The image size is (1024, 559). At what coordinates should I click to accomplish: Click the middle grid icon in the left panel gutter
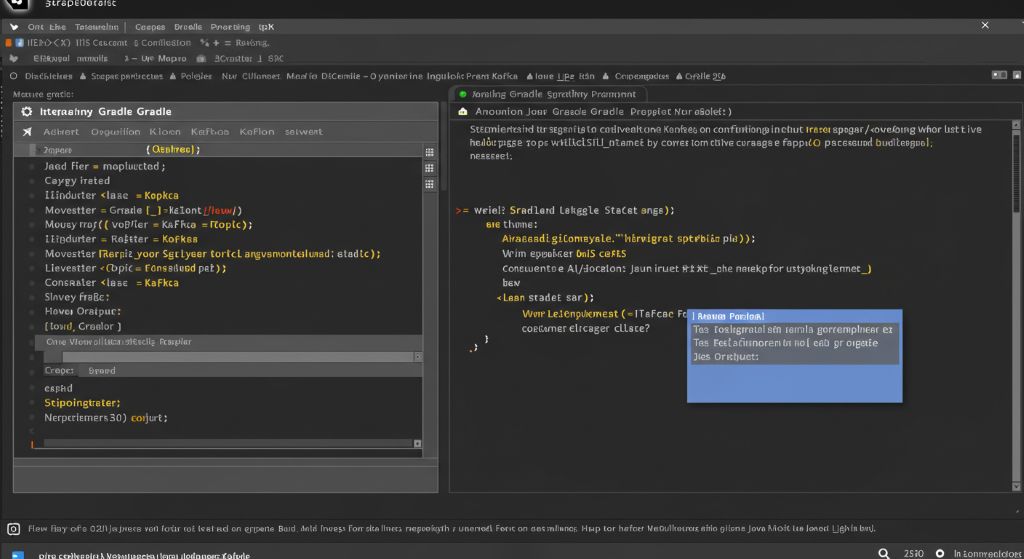pos(429,168)
